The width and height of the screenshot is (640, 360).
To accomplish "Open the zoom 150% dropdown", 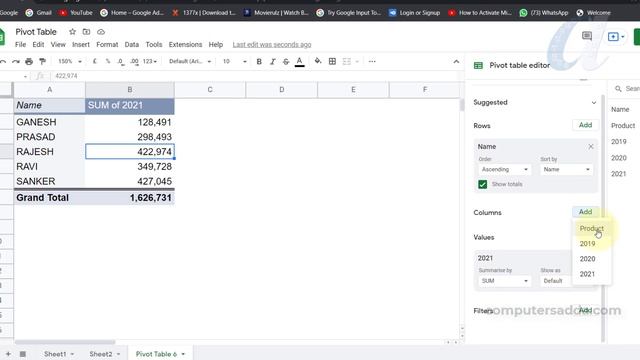I will click(x=70, y=61).
